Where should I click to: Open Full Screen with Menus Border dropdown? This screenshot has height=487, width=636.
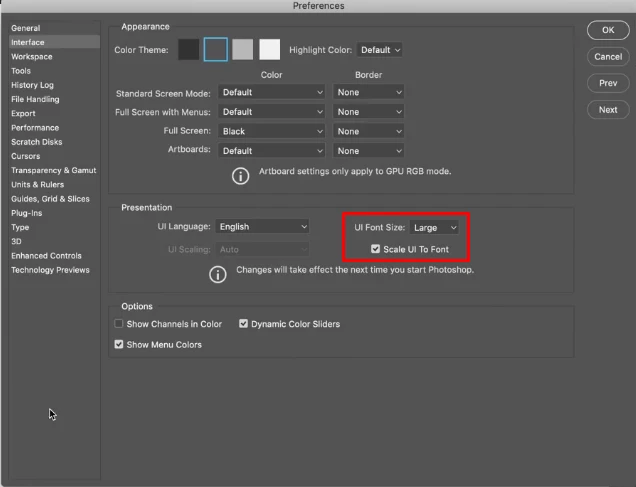368,112
